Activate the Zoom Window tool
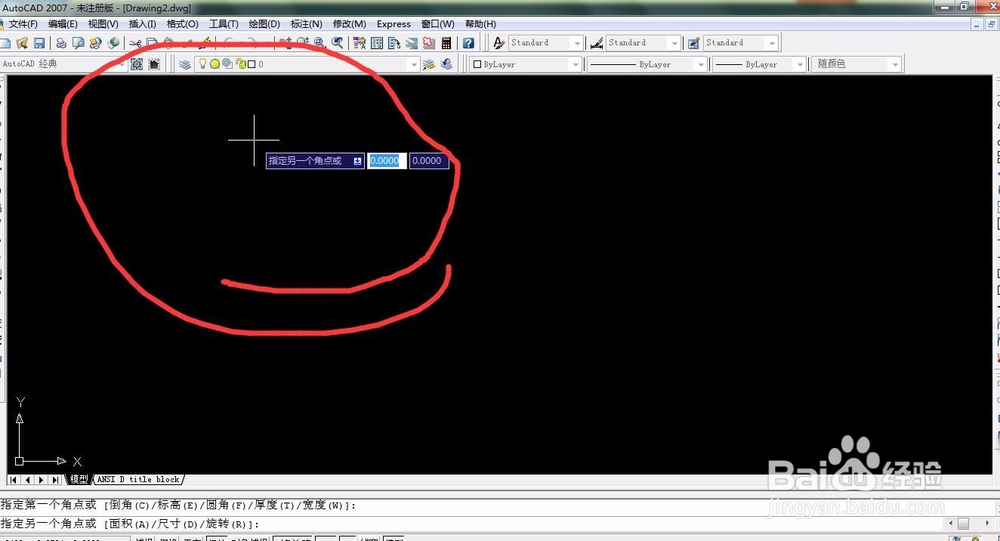The width and height of the screenshot is (1000, 541). (319, 43)
